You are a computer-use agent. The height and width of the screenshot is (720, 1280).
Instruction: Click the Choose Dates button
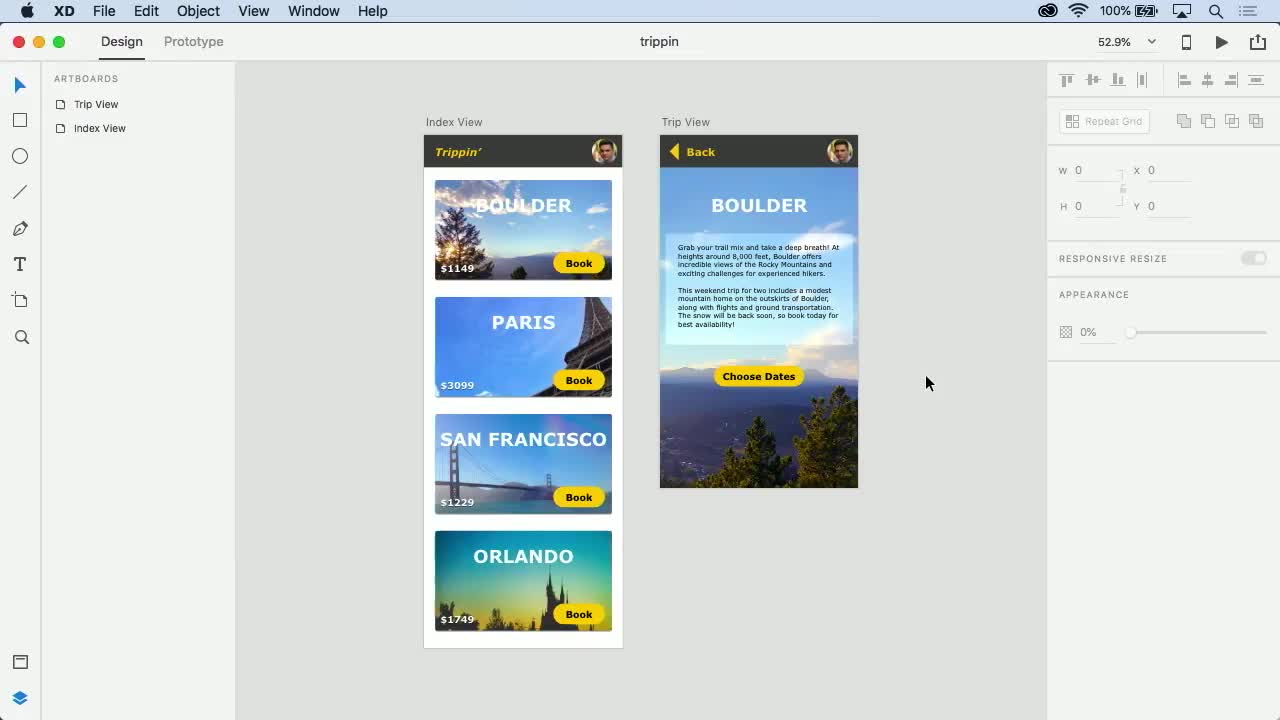click(x=758, y=377)
